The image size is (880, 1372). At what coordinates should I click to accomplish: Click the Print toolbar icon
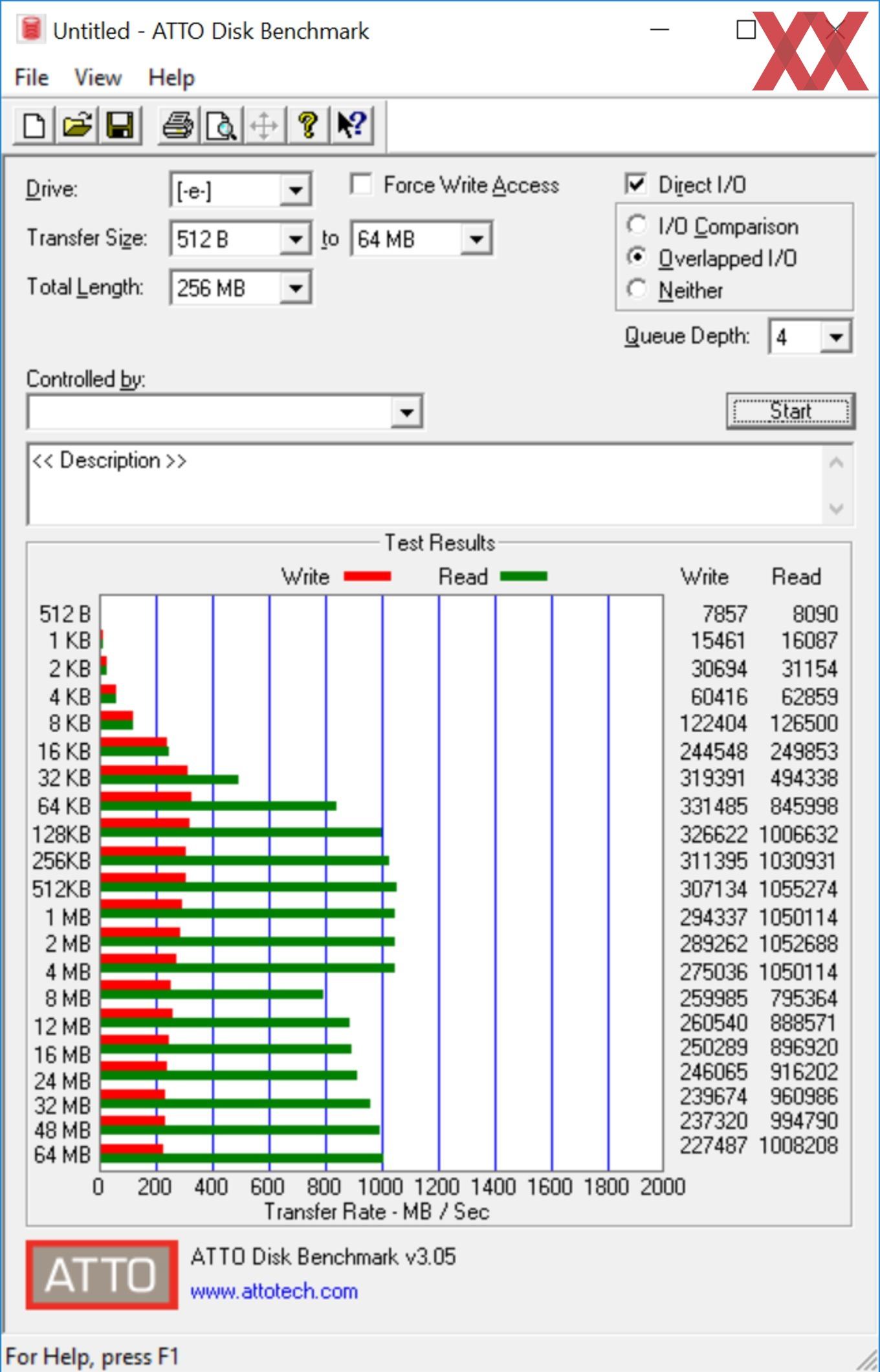click(x=178, y=125)
